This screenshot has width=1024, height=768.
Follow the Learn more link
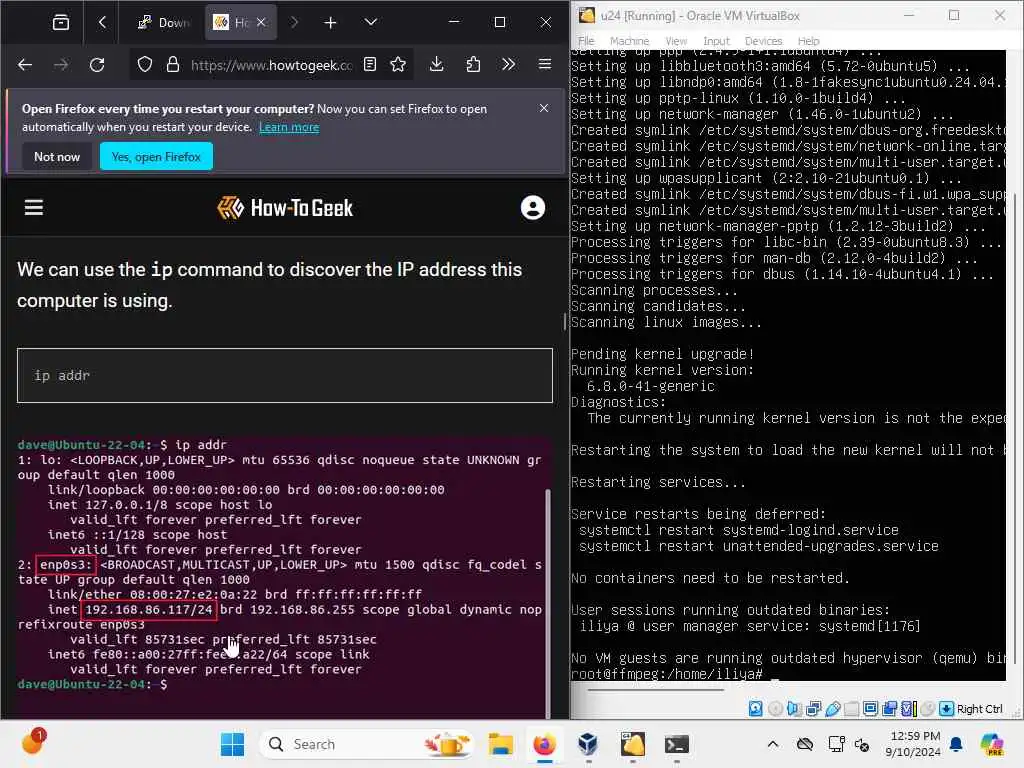tap(289, 127)
